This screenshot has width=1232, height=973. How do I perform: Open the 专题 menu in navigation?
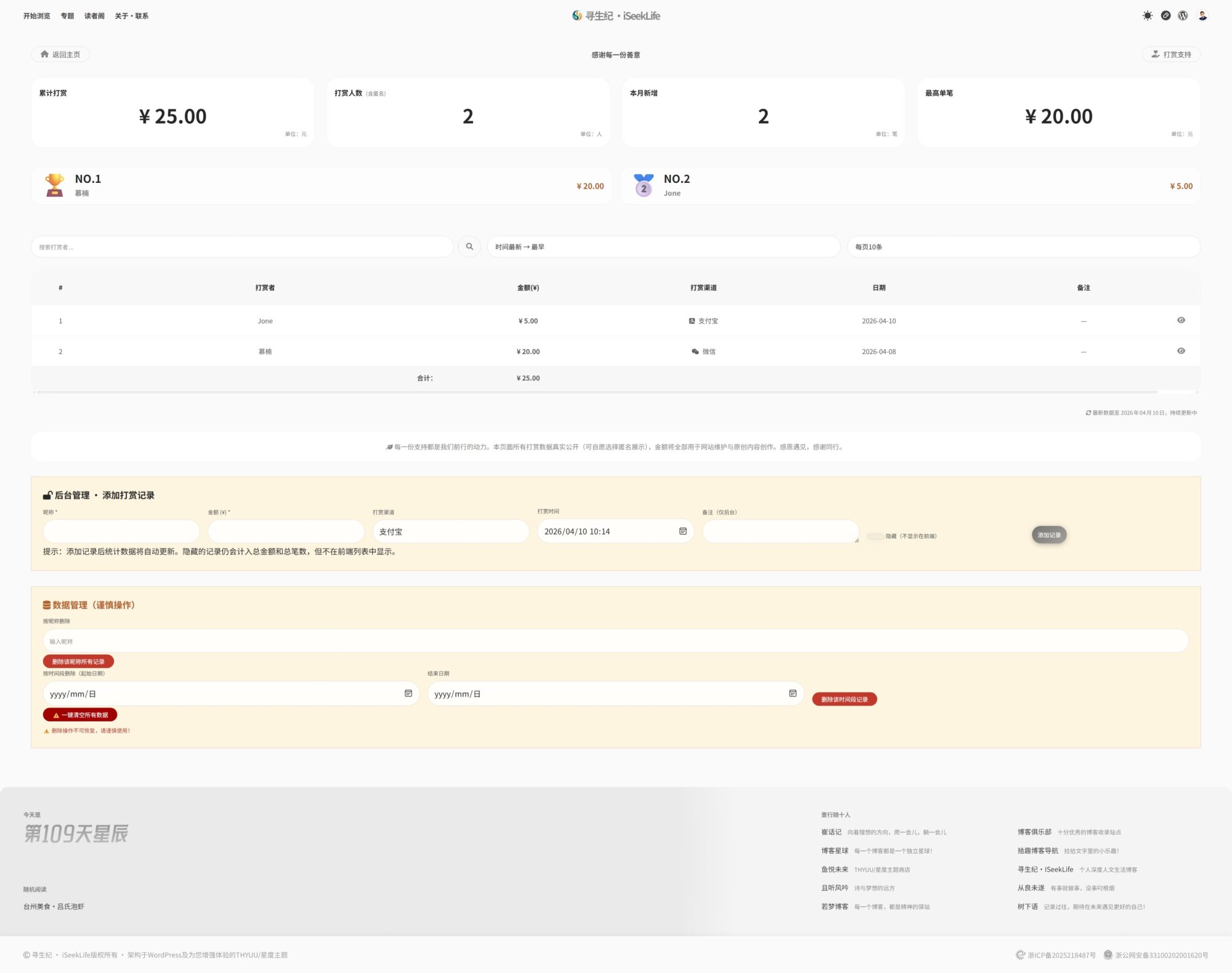coord(67,16)
